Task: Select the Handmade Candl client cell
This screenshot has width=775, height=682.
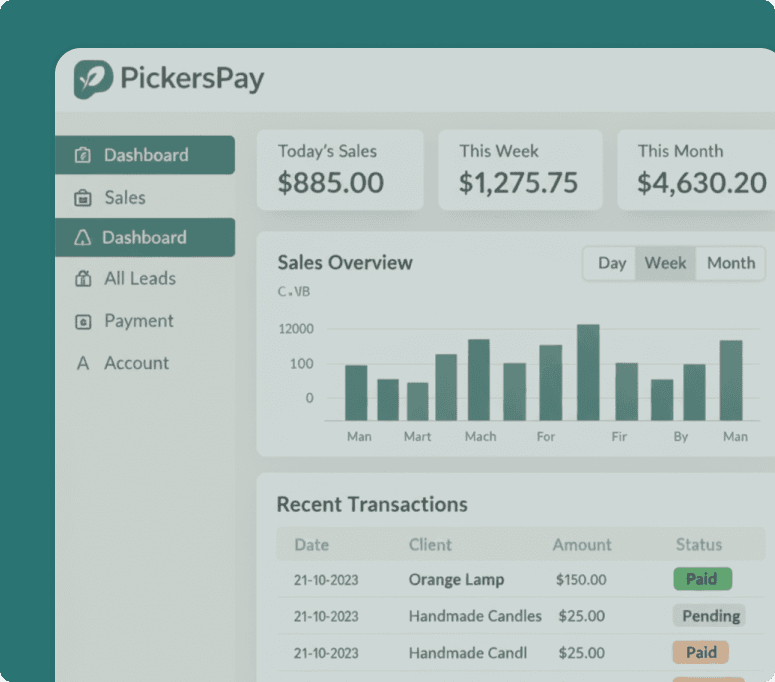Action: 468,653
